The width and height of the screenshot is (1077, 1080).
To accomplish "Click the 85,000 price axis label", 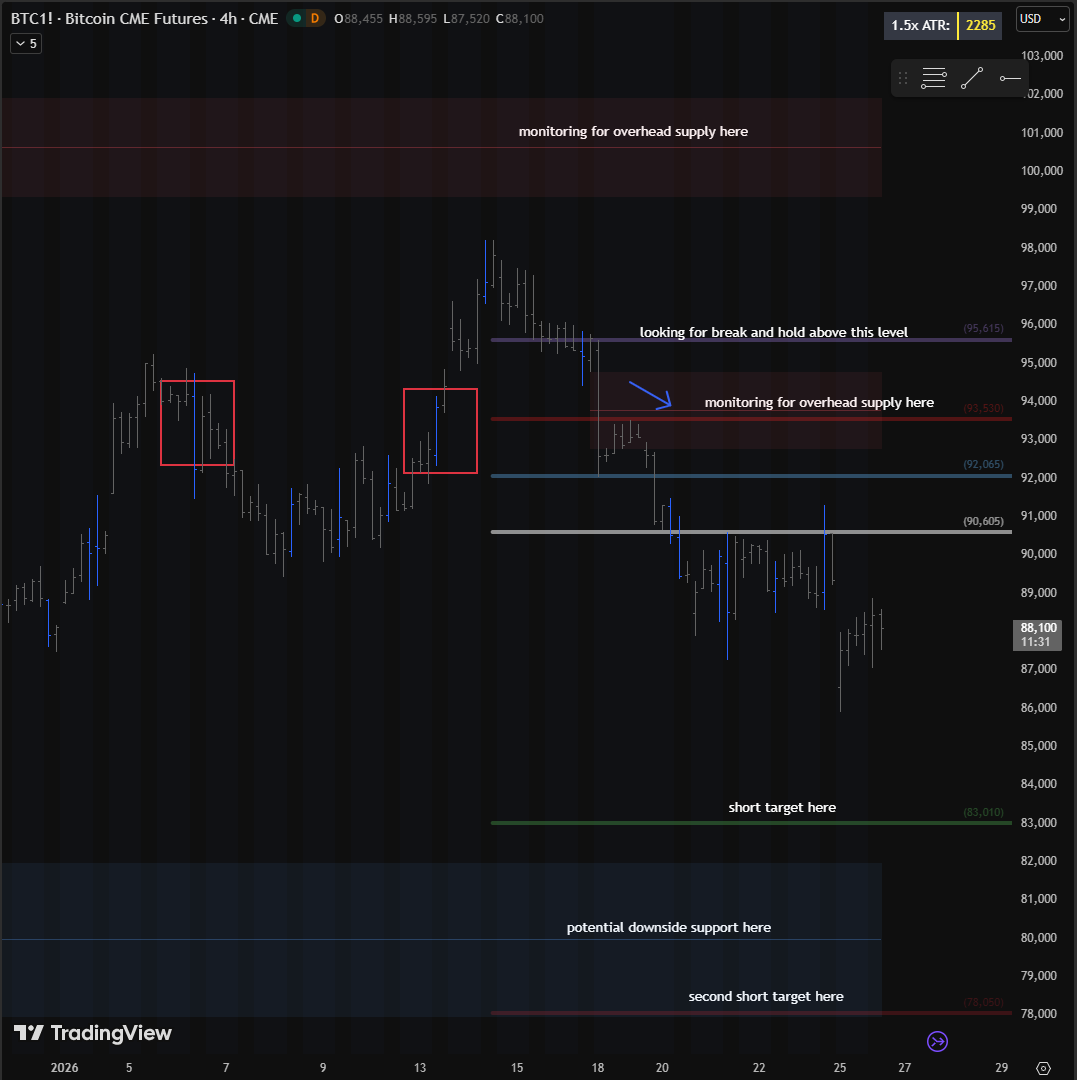I will coord(1038,745).
